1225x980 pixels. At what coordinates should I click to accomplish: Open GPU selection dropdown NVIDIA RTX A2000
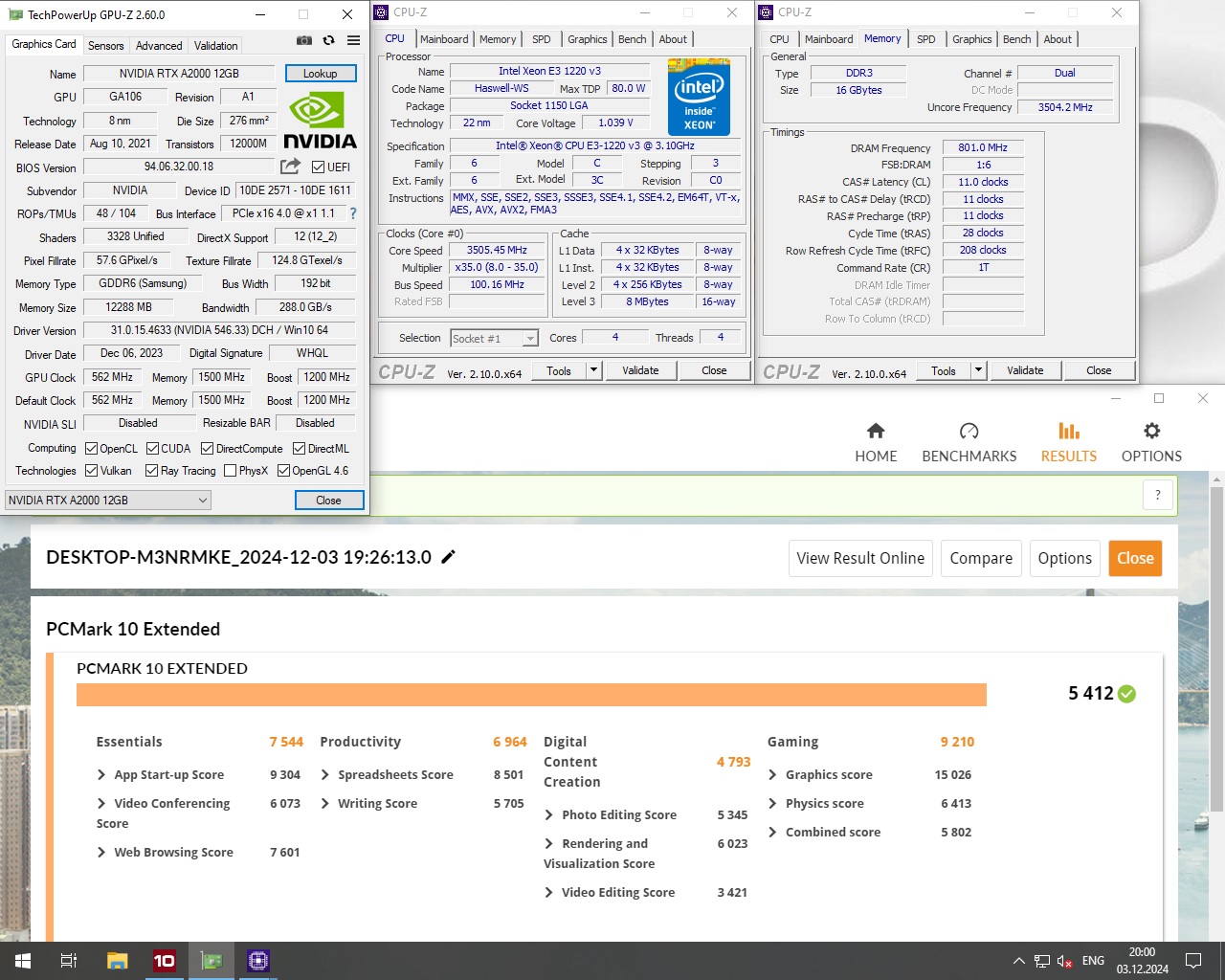coord(108,500)
